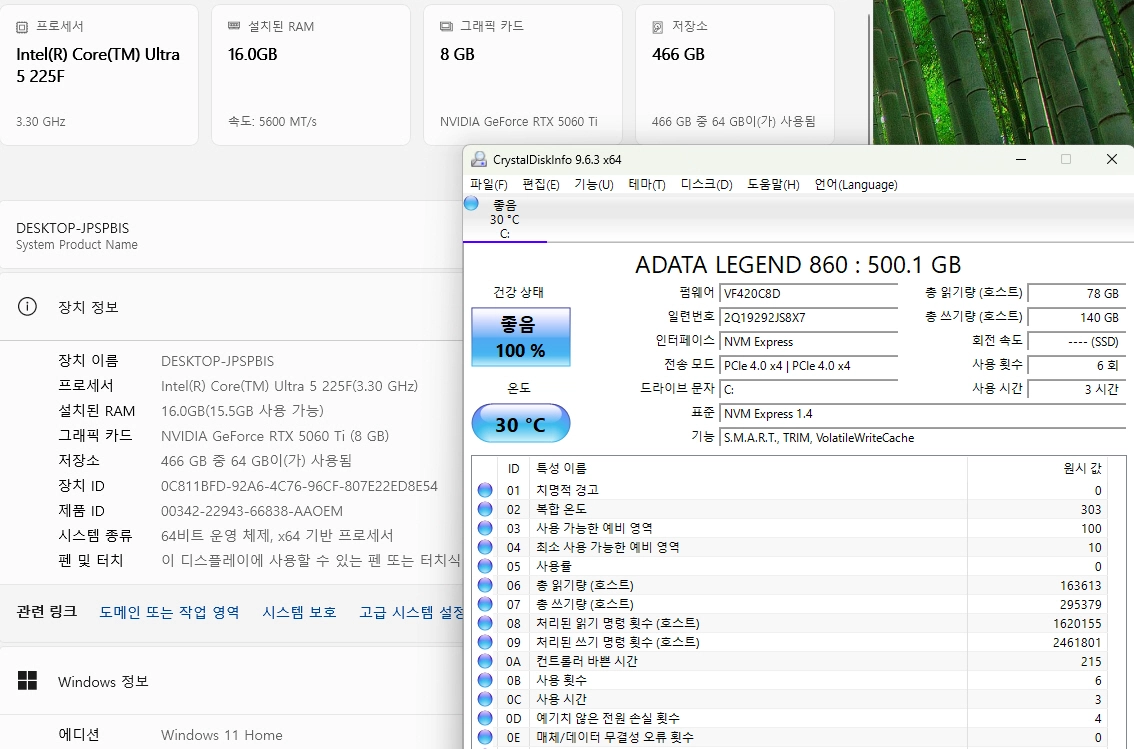
Task: Click the 표준 field showing NVM Express 1.4
Action: (x=922, y=414)
